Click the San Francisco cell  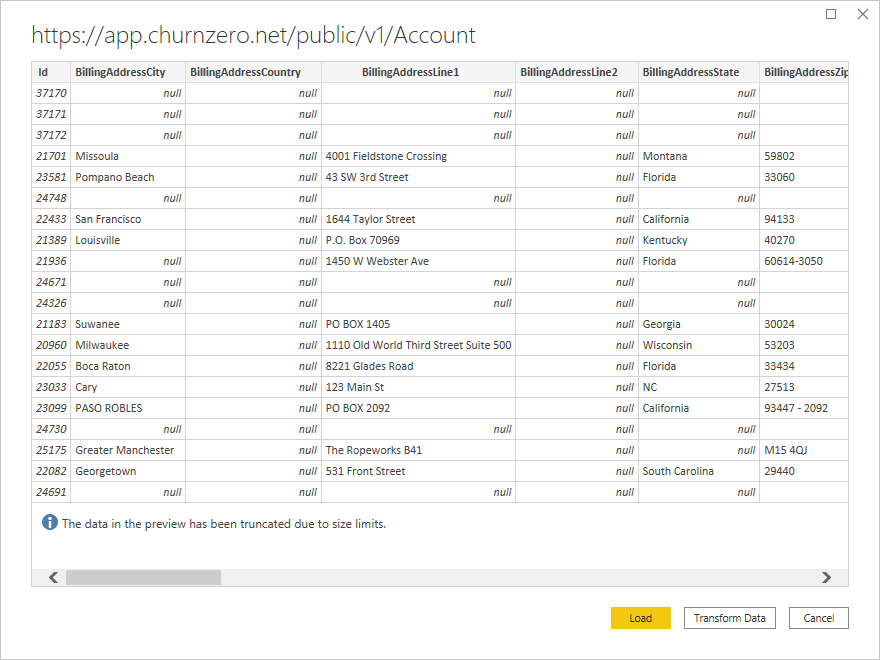tap(128, 219)
